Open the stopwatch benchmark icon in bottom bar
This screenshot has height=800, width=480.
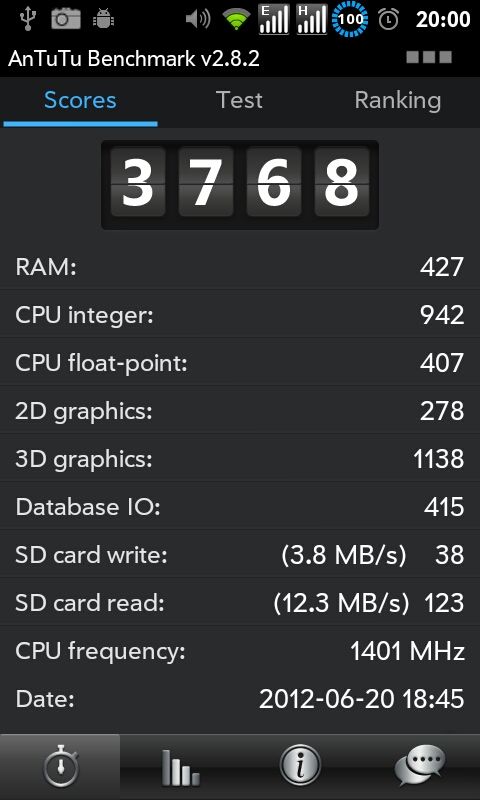click(x=60, y=766)
